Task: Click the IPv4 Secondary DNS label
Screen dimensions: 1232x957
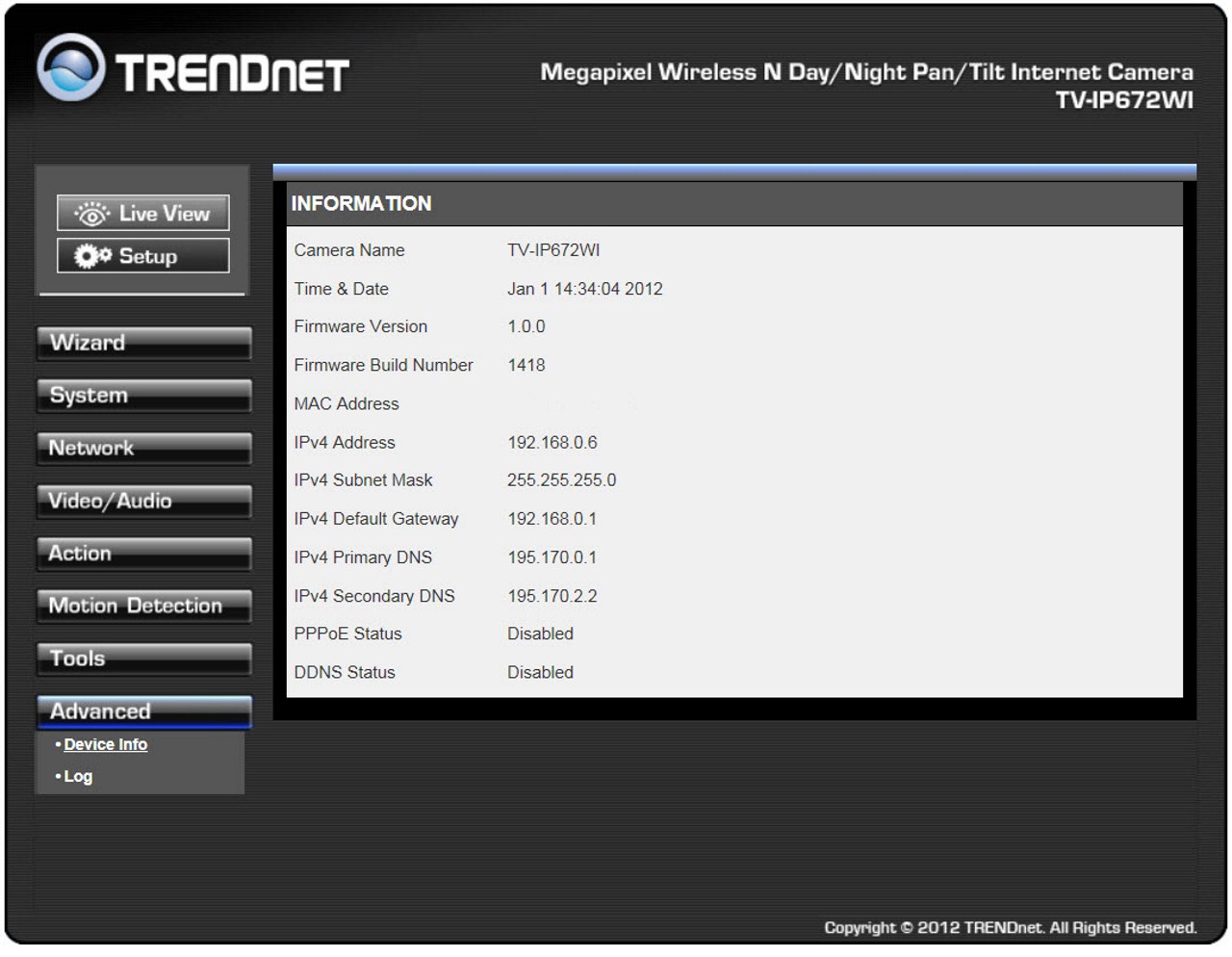Action: pyautogui.click(x=374, y=596)
